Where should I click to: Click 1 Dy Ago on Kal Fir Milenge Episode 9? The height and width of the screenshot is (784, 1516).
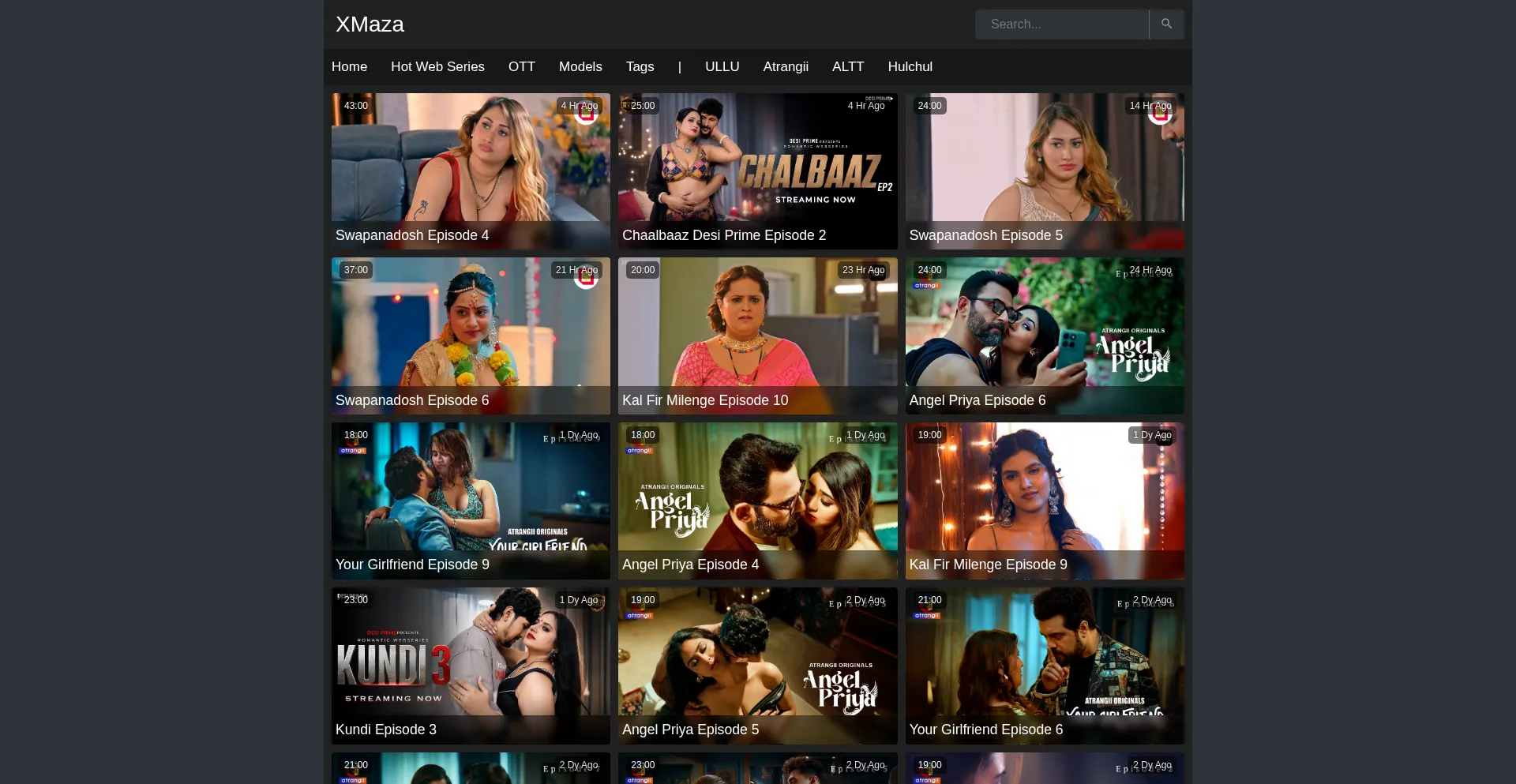pos(1152,435)
